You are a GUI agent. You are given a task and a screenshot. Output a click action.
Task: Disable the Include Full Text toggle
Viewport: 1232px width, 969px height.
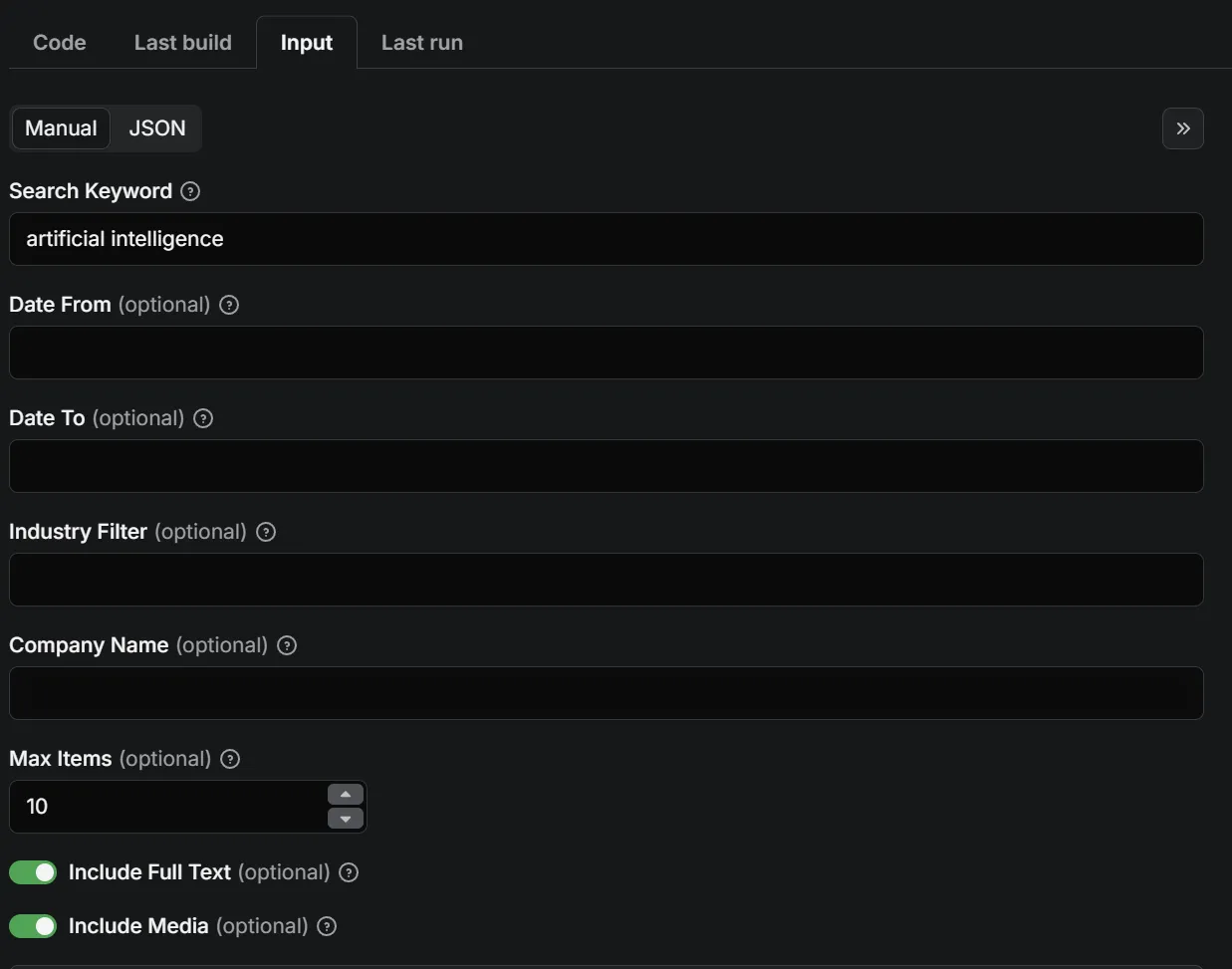(x=33, y=872)
